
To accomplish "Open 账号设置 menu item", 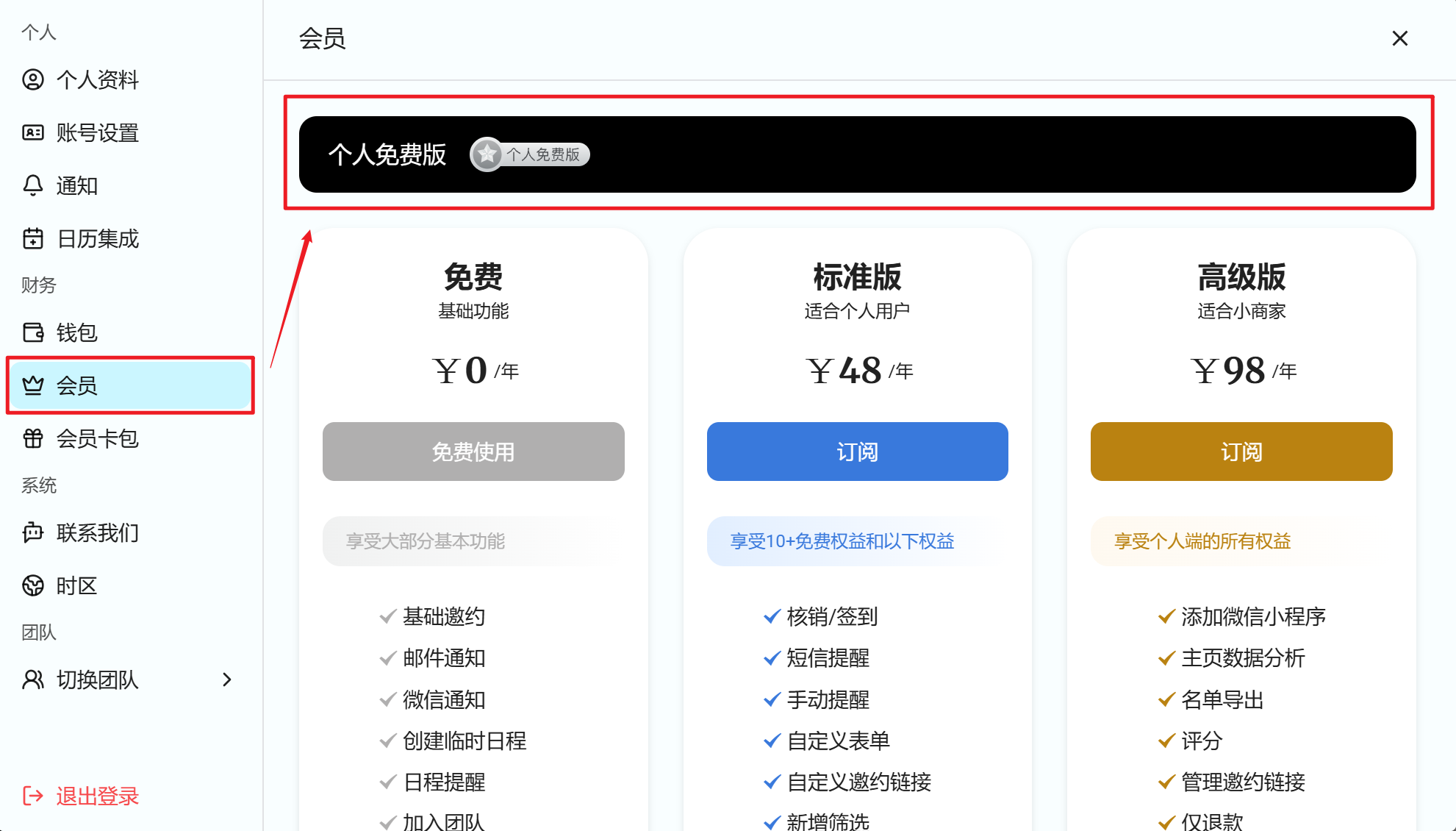I will 131,132.
